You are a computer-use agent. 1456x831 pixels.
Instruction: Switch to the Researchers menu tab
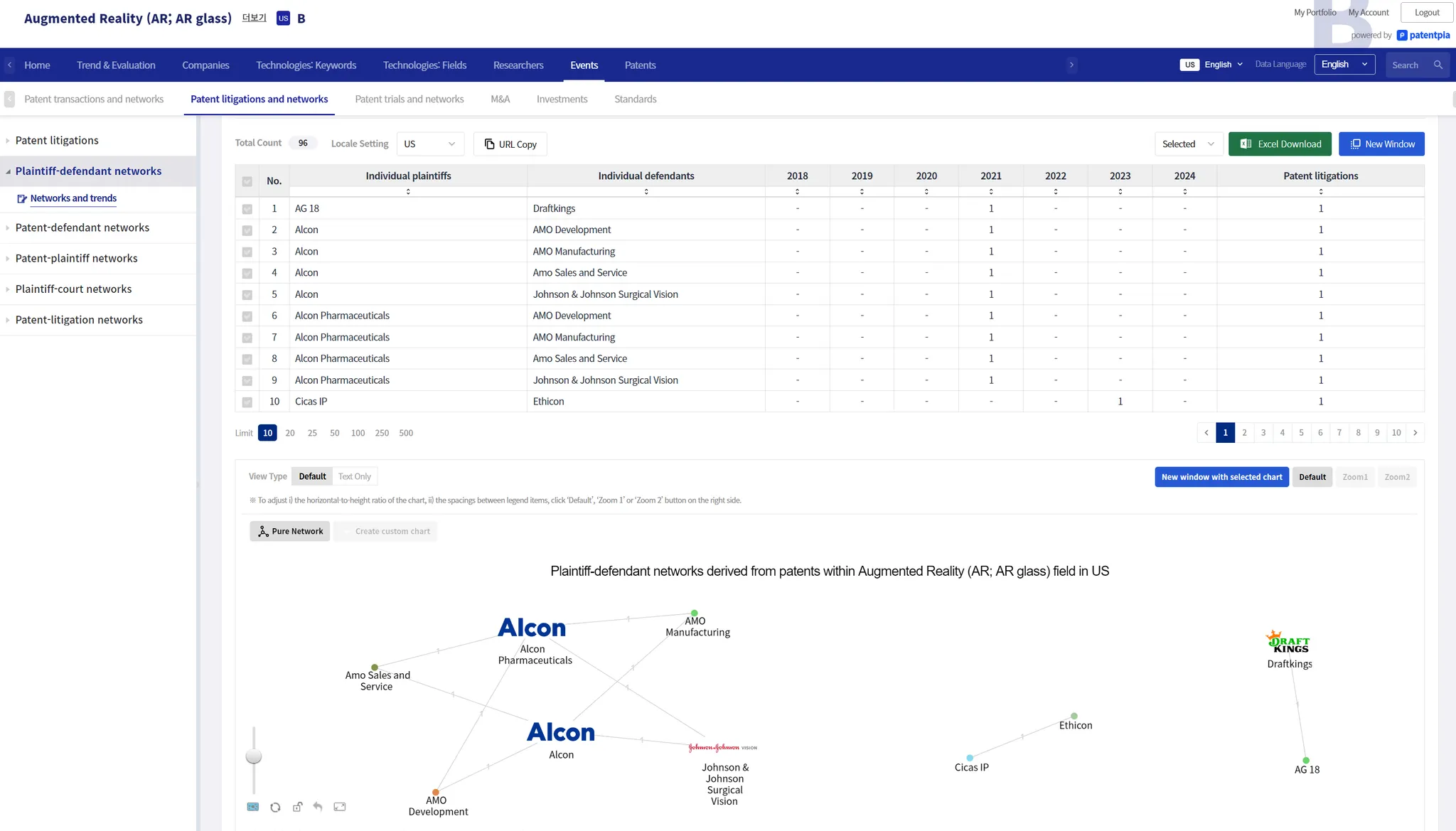518,65
